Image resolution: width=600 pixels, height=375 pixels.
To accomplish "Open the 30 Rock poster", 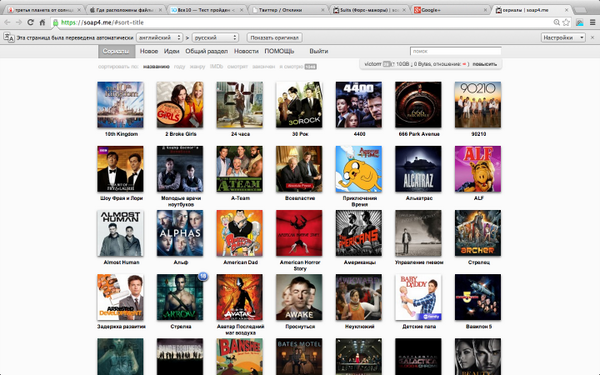I will [299, 104].
